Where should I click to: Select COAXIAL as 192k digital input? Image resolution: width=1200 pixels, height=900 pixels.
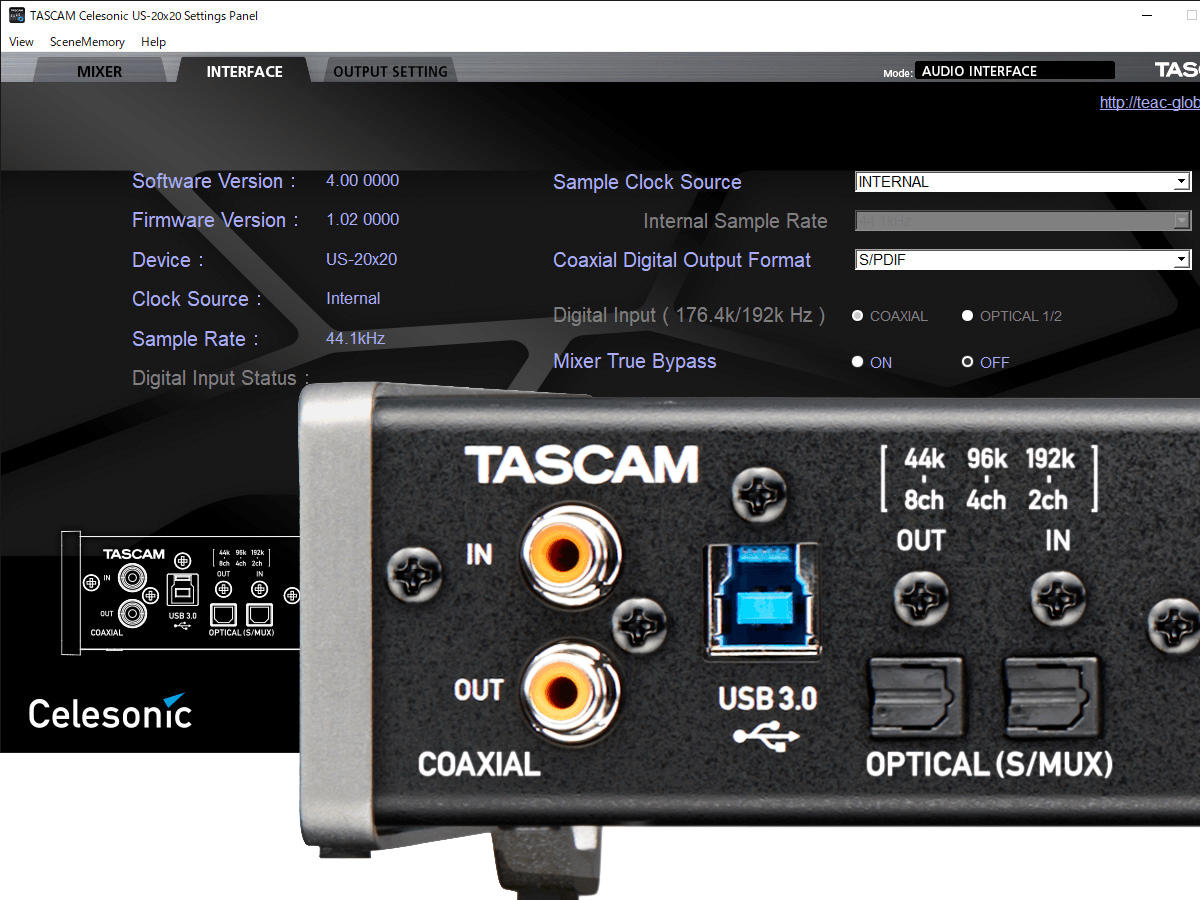(x=857, y=315)
